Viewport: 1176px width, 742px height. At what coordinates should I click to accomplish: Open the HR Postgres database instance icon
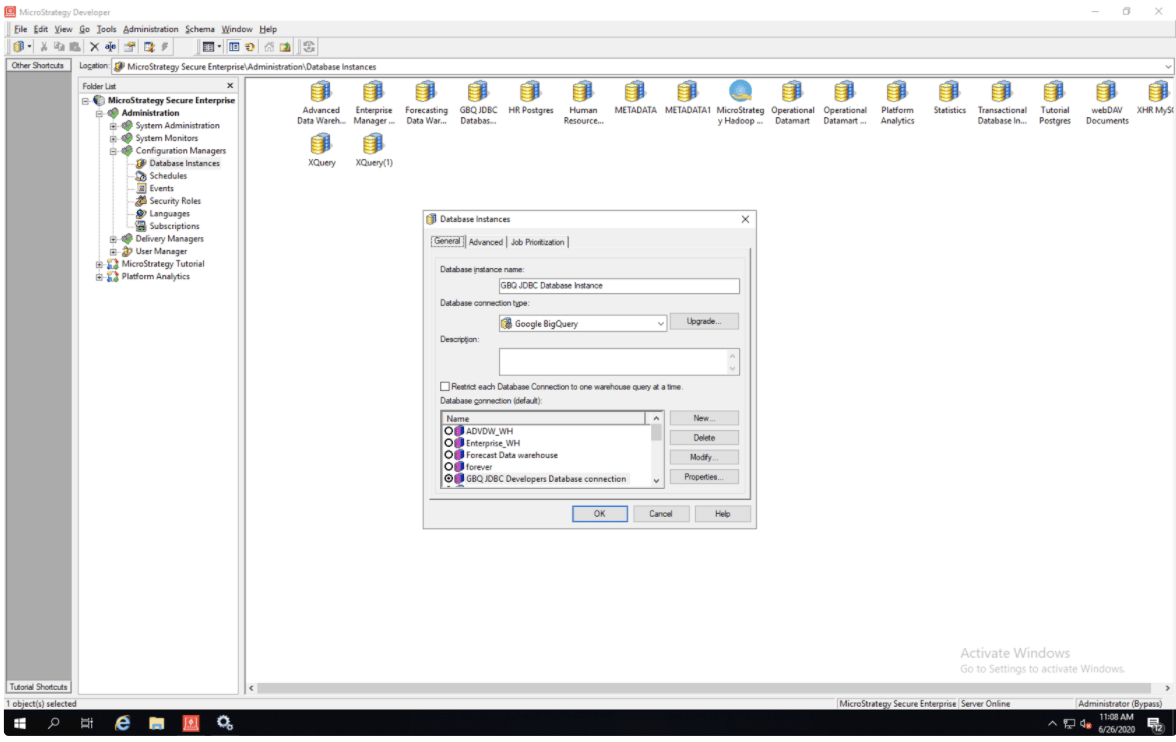(530, 92)
